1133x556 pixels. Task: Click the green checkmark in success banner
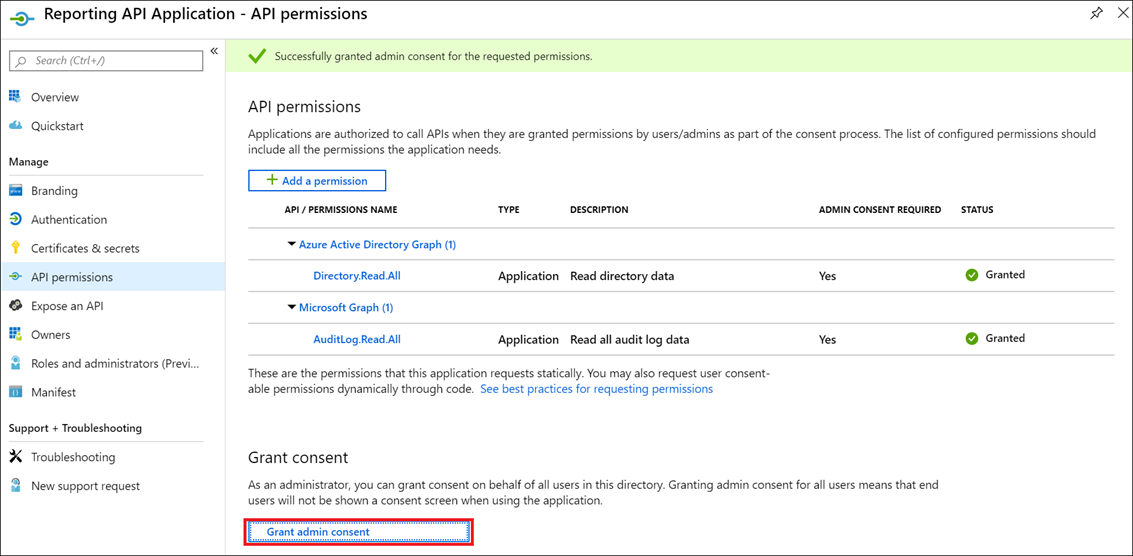(x=256, y=56)
